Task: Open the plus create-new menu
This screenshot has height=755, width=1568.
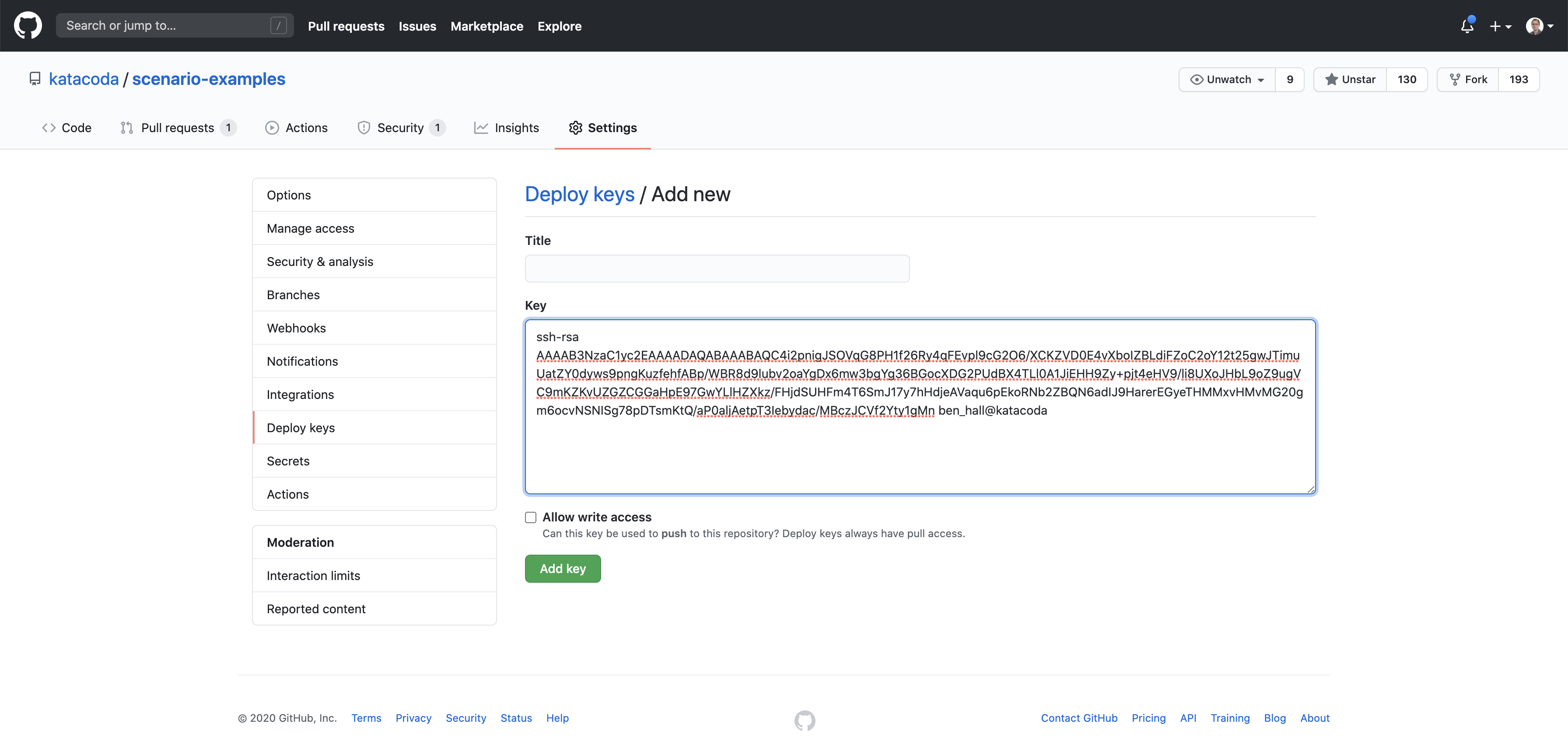Action: click(1501, 26)
